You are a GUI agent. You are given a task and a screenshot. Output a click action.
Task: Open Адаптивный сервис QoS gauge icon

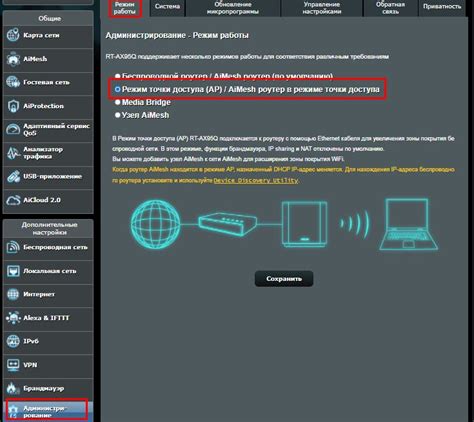[13, 129]
